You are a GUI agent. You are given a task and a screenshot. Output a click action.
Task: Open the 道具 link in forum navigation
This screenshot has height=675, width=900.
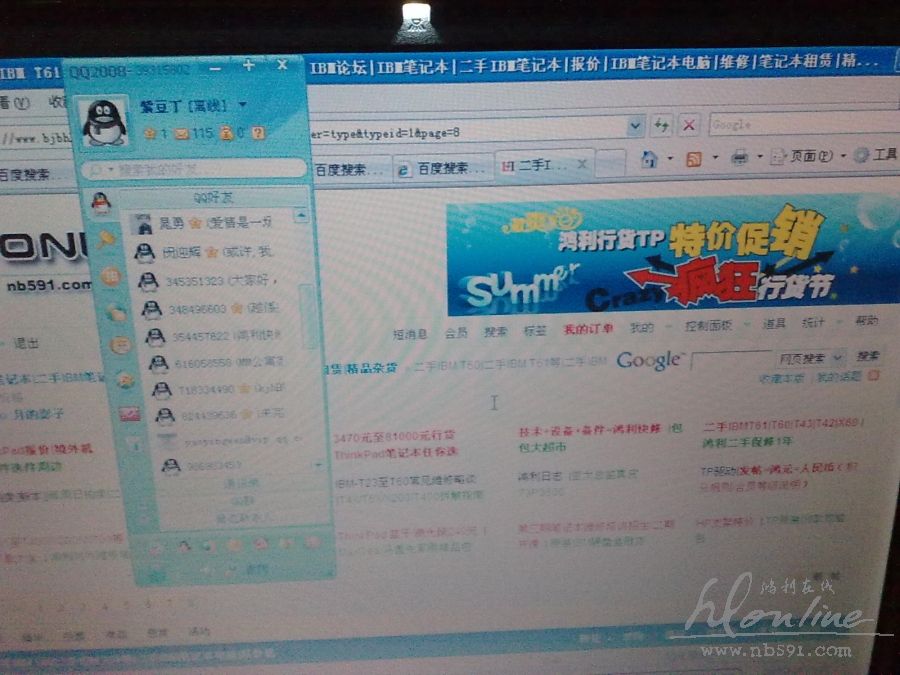(x=774, y=324)
